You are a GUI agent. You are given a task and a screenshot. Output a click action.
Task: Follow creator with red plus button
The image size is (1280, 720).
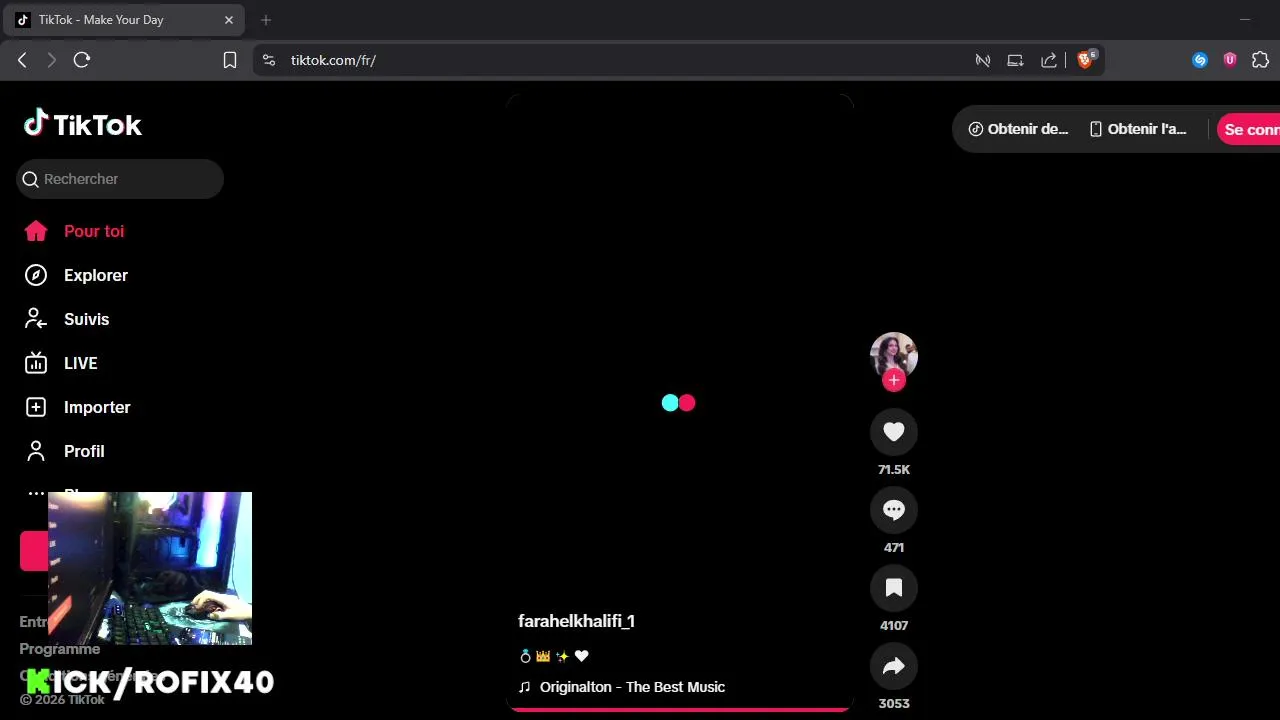click(894, 380)
